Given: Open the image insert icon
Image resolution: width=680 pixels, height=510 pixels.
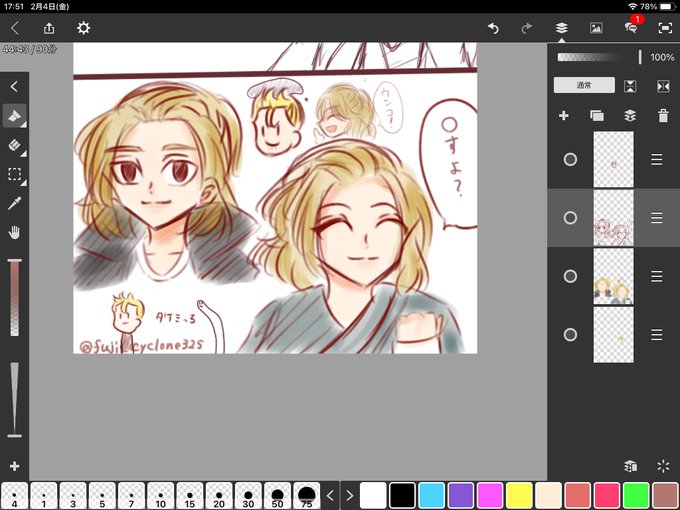Looking at the screenshot, I should (x=596, y=28).
